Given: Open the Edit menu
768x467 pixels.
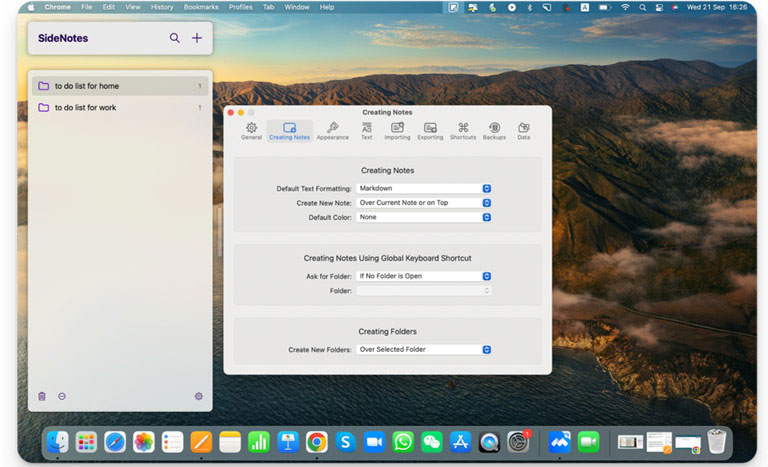Looking at the screenshot, I should tap(109, 7).
